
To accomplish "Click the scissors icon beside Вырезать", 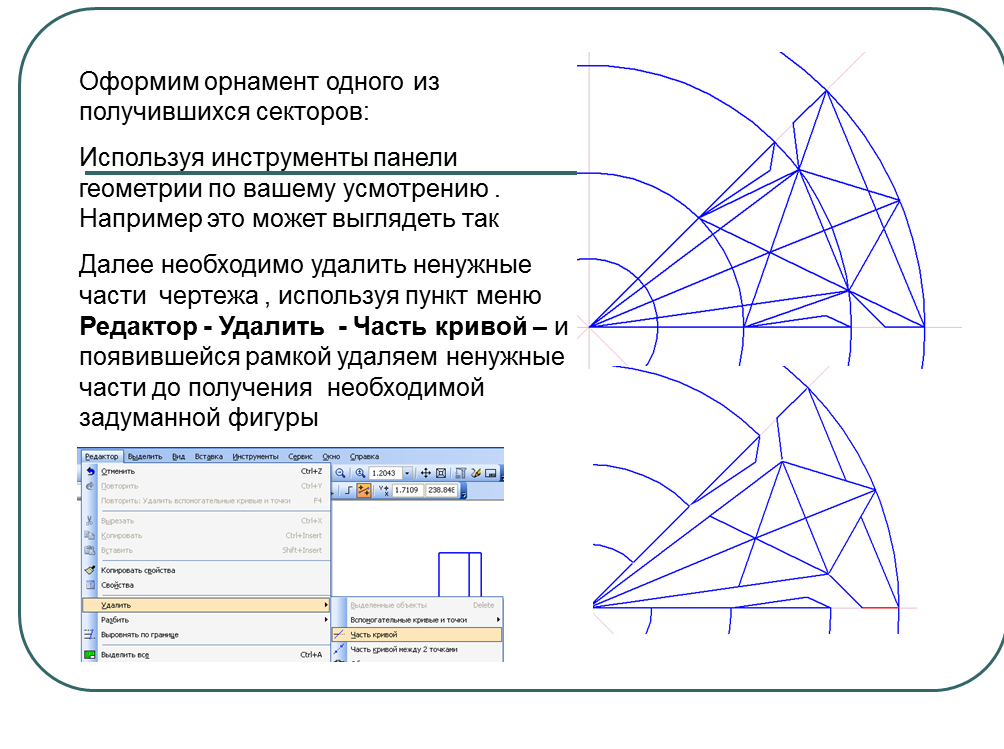I will pyautogui.click(x=90, y=520).
